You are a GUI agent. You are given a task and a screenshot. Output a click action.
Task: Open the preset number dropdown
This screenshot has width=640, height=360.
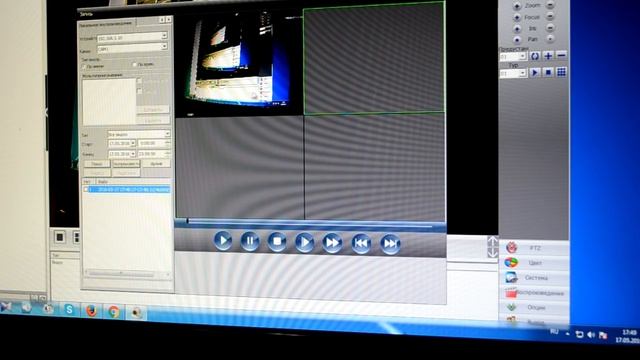(x=522, y=56)
